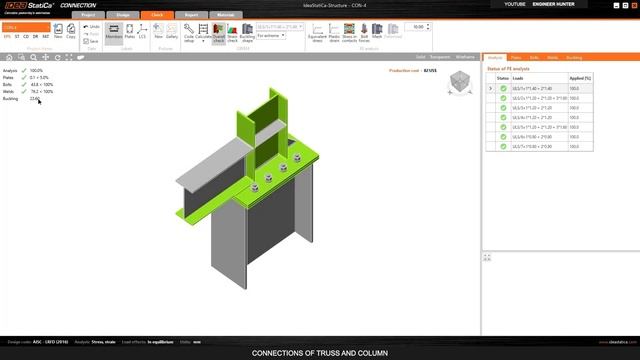
Task: Show Equivalent stress results
Action: pos(317,33)
